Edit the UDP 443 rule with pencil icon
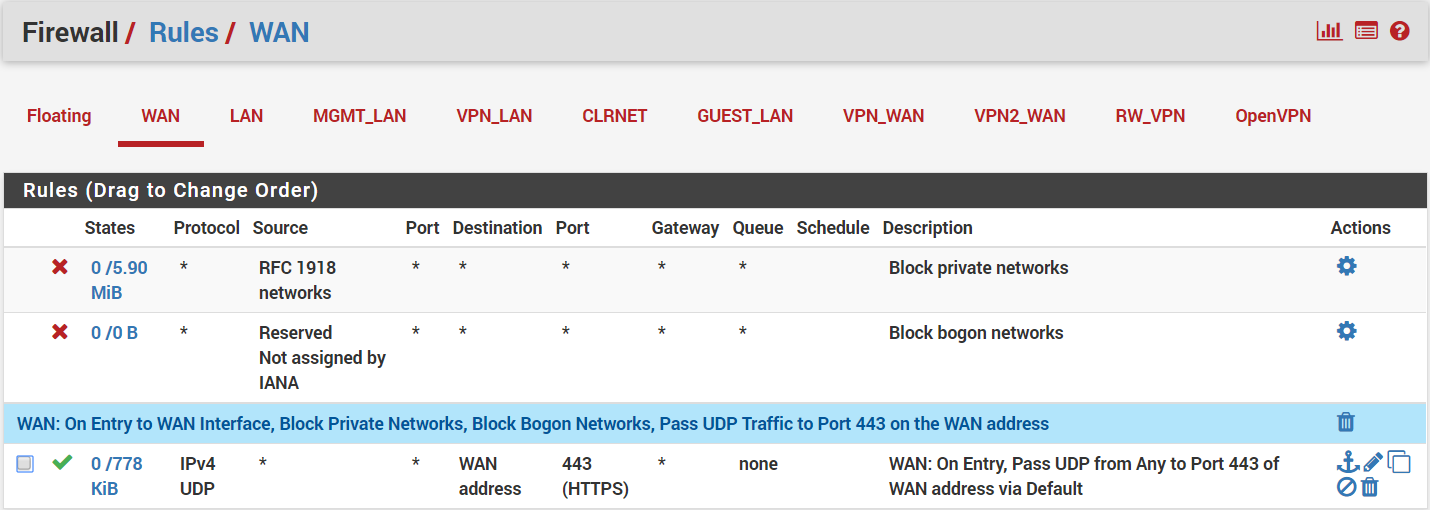This screenshot has width=1430, height=510. tap(1373, 462)
